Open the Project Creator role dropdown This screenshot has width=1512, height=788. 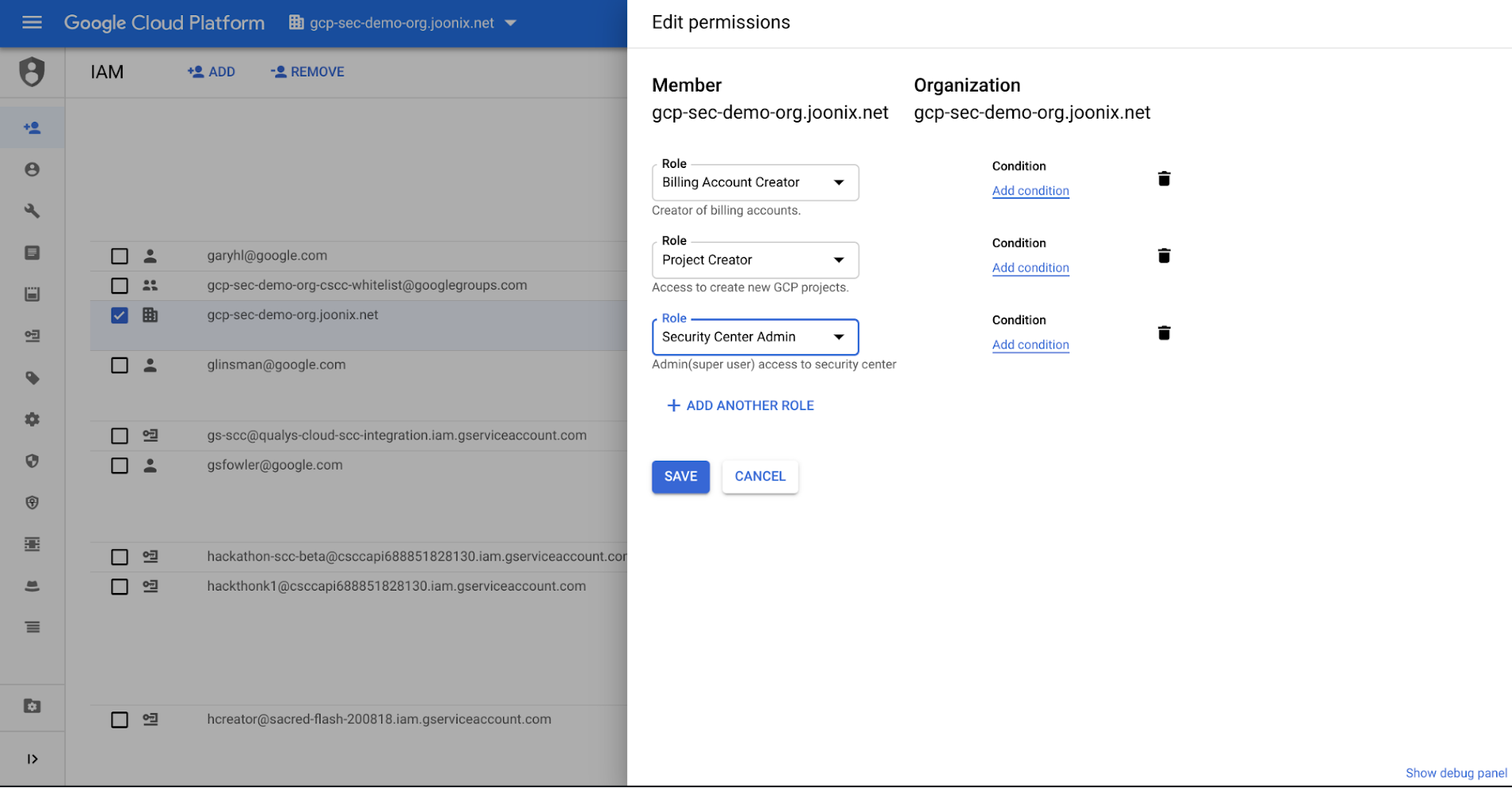[754, 259]
